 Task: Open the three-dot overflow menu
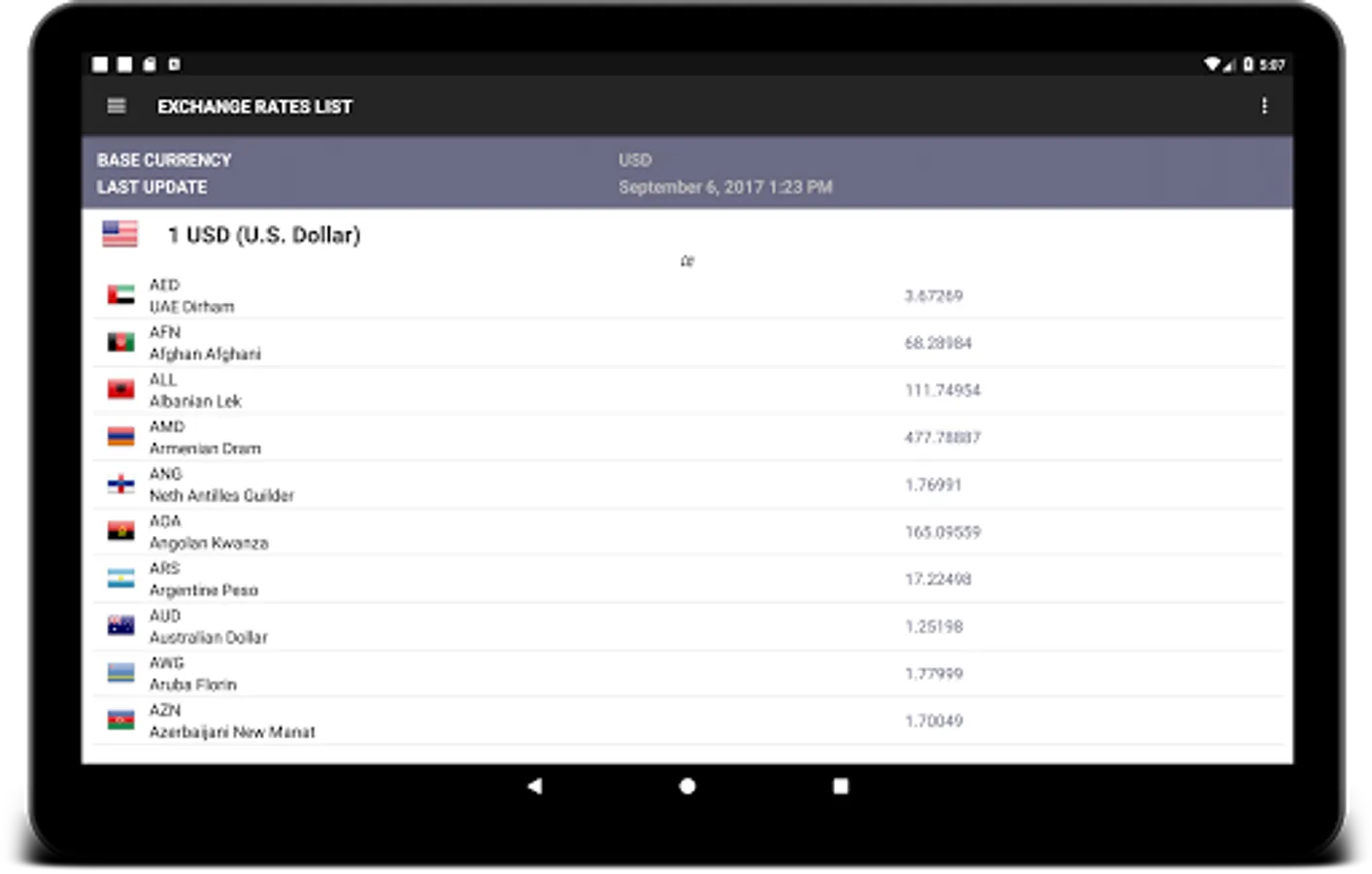pyautogui.click(x=1264, y=106)
